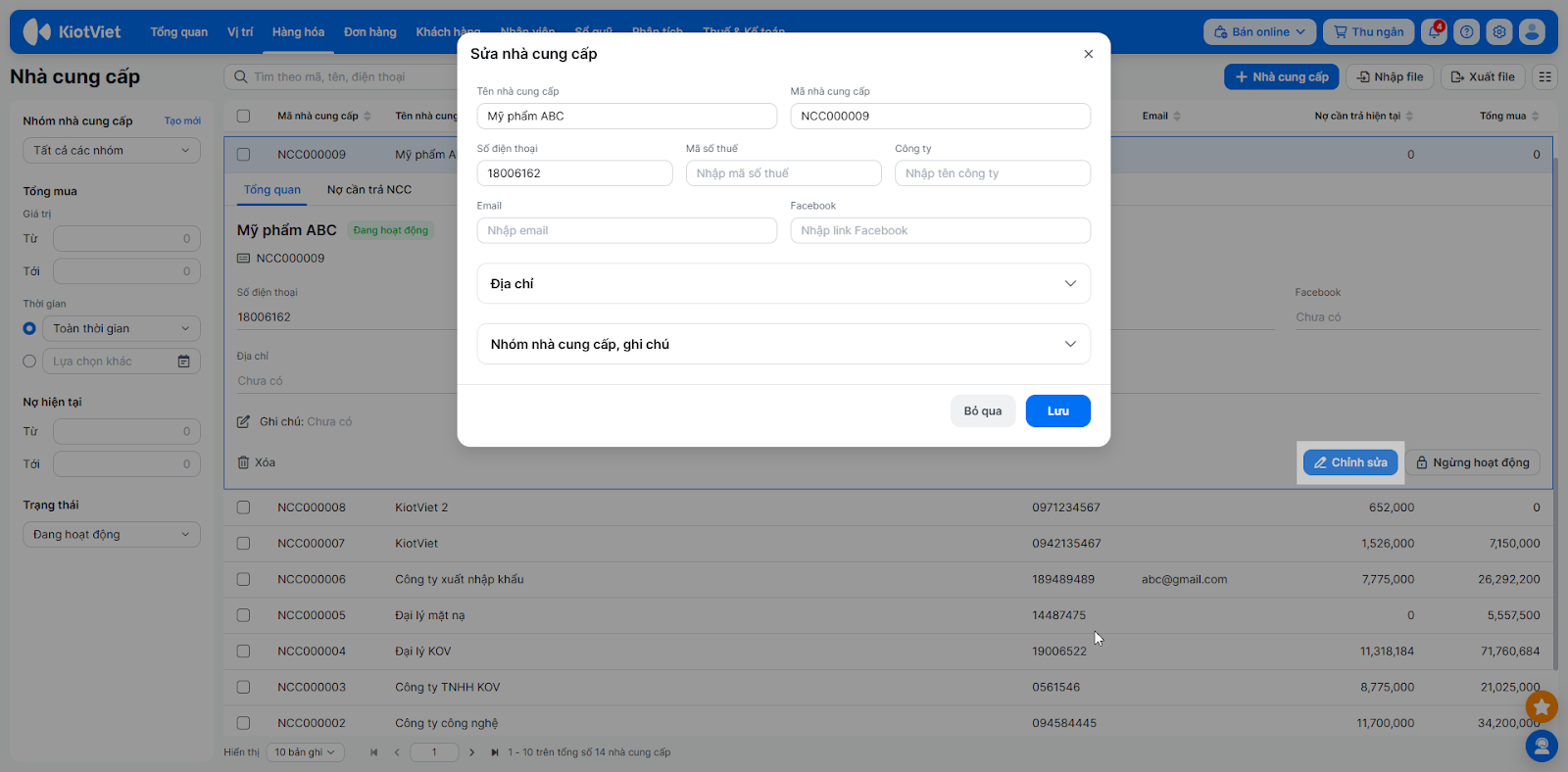Viewport: 1568px width, 772px height.
Task: Click the Nhập link Facebook field
Action: pos(941,230)
